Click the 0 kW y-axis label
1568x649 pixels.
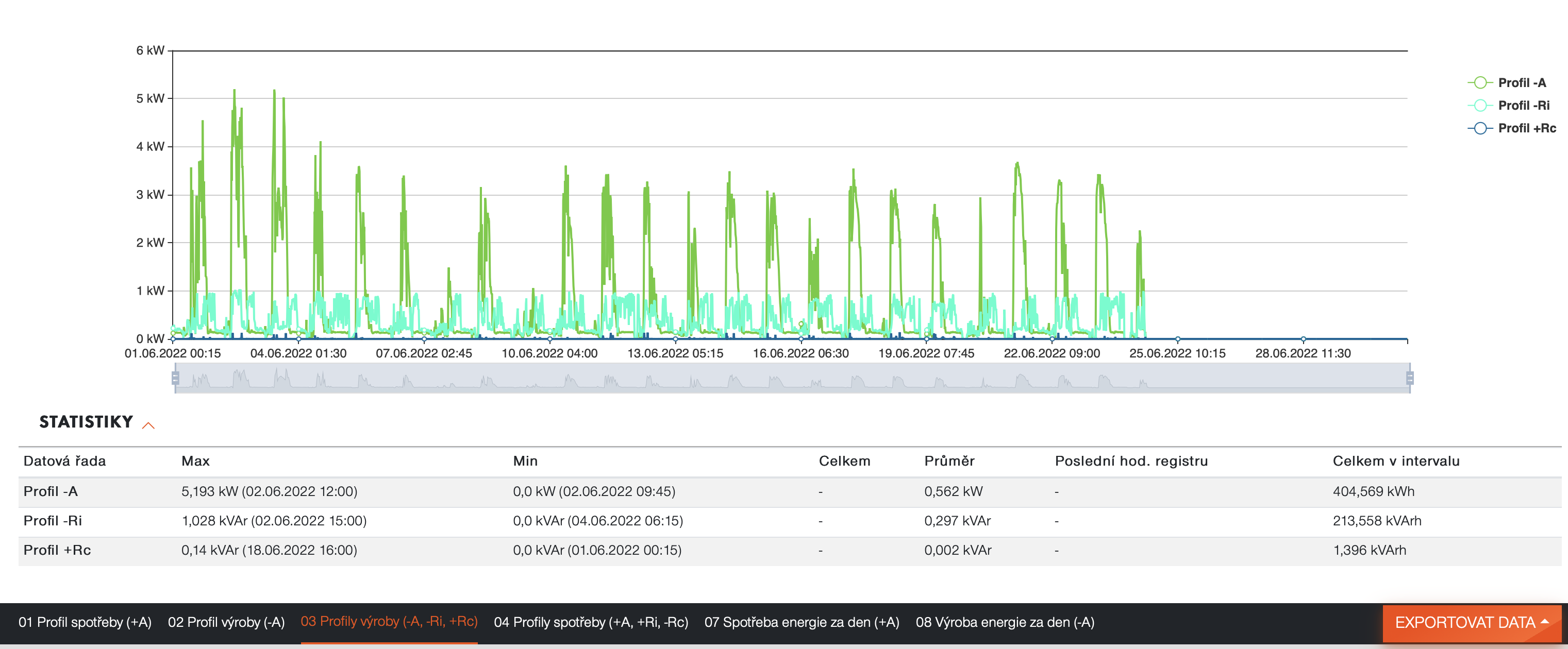pos(151,339)
